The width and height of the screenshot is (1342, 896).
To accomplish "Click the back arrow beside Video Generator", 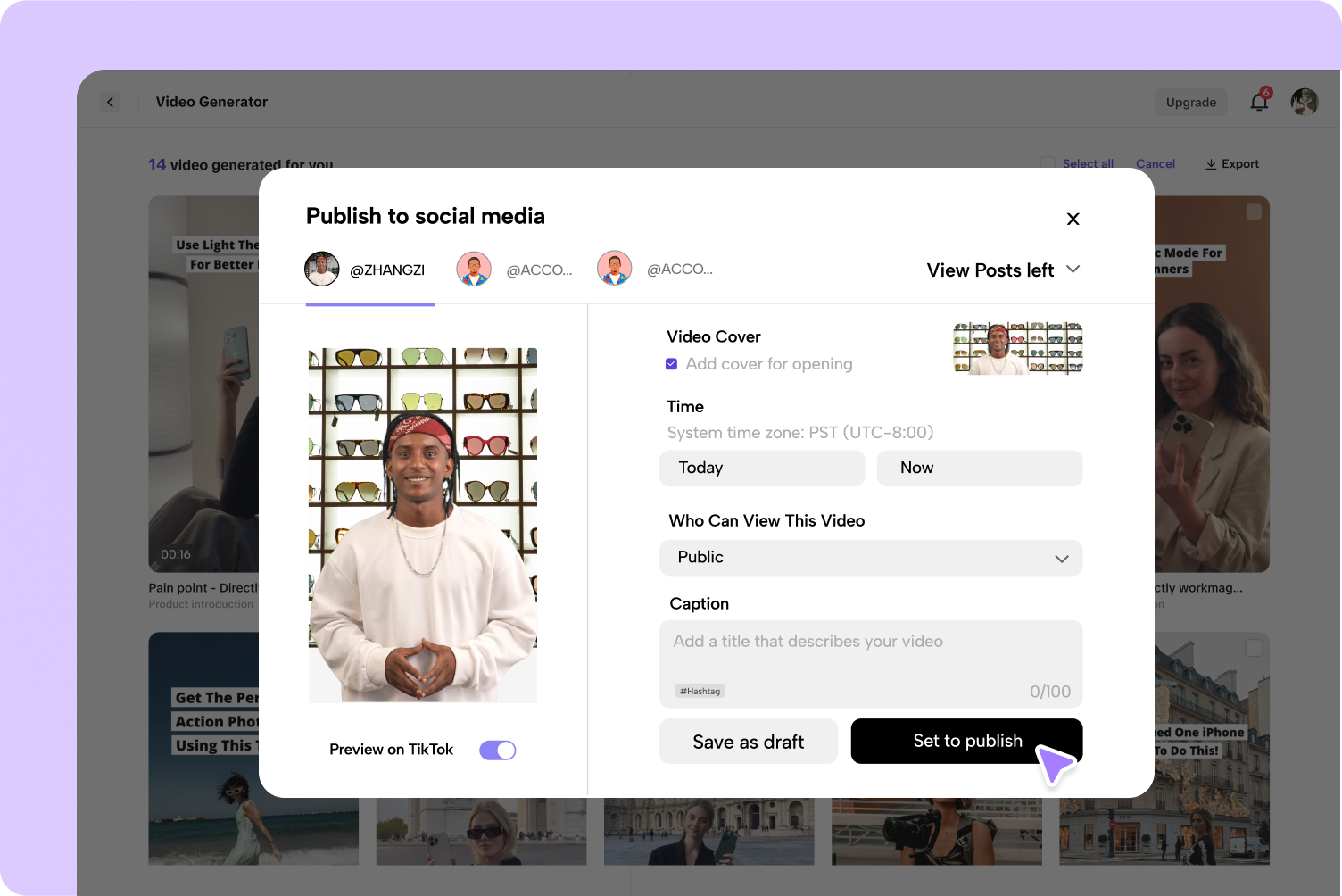I will (x=111, y=102).
